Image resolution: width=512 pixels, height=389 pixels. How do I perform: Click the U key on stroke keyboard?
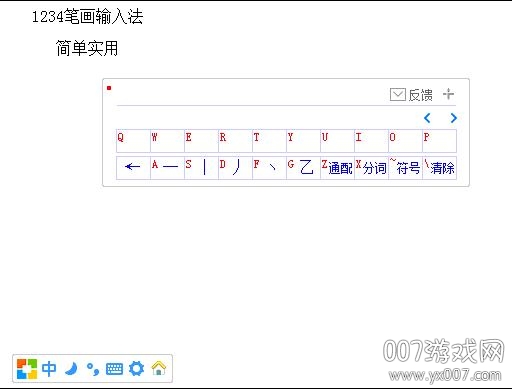[337, 141]
